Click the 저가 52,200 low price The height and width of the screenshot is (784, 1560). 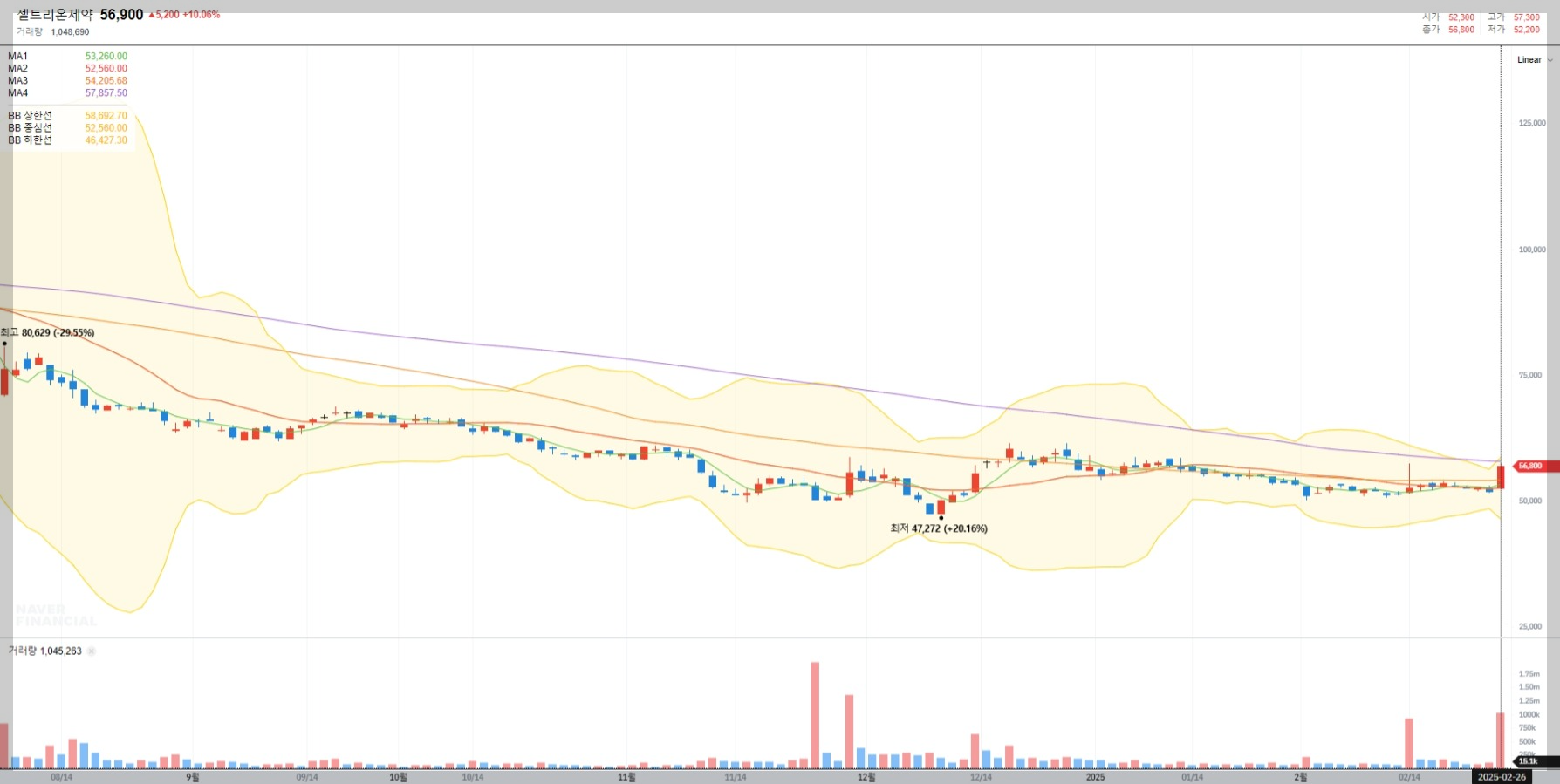[x=1514, y=30]
